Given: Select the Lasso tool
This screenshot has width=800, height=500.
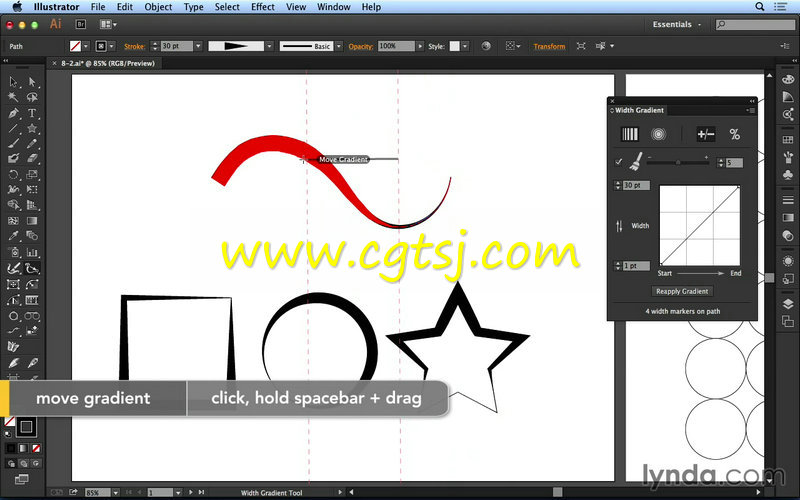Looking at the screenshot, I should point(32,97).
